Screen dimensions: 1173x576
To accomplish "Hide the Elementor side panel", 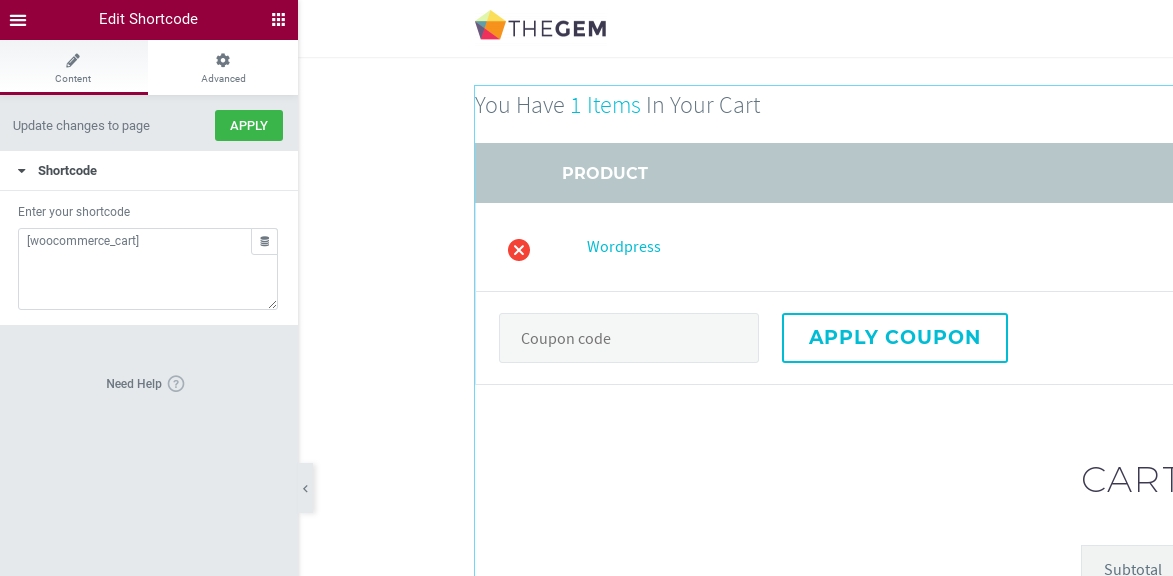I will [306, 489].
